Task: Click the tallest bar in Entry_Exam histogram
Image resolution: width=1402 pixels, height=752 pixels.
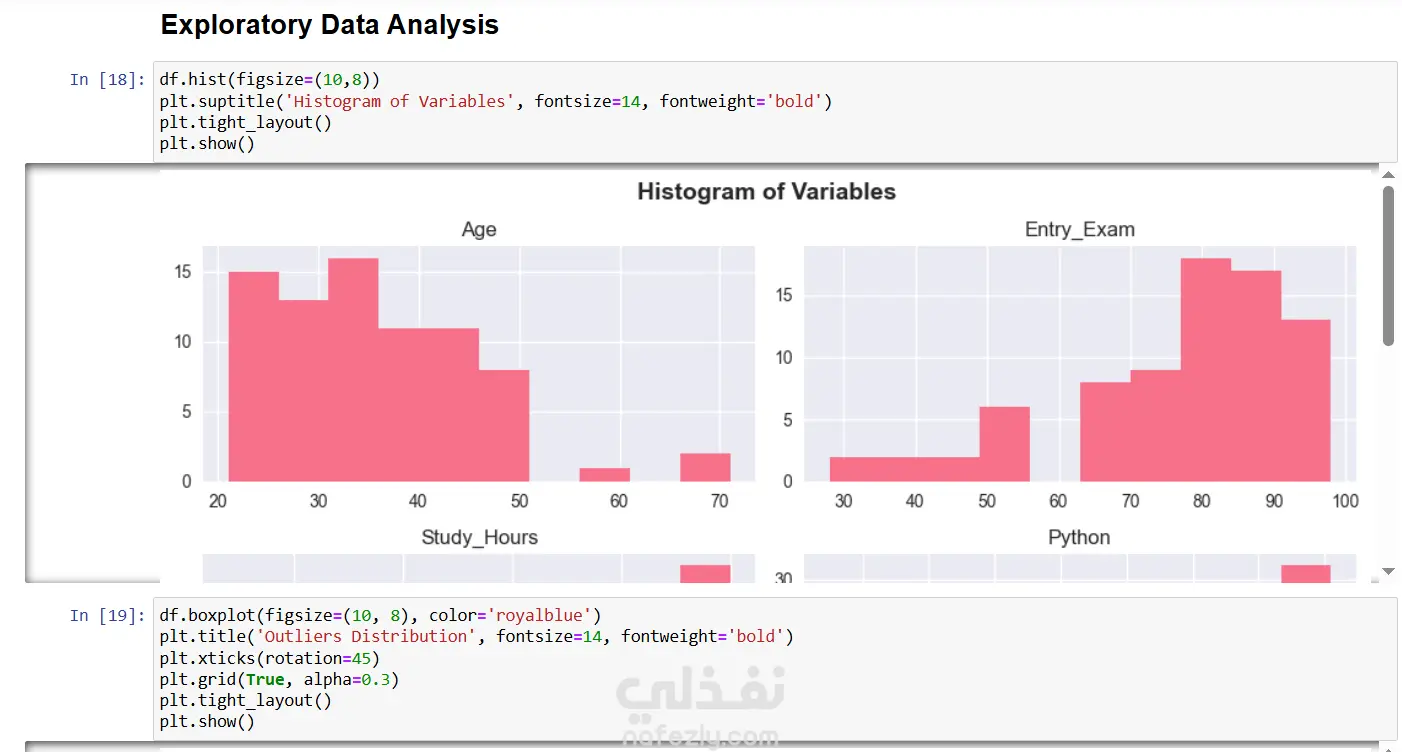Action: tap(1205, 370)
